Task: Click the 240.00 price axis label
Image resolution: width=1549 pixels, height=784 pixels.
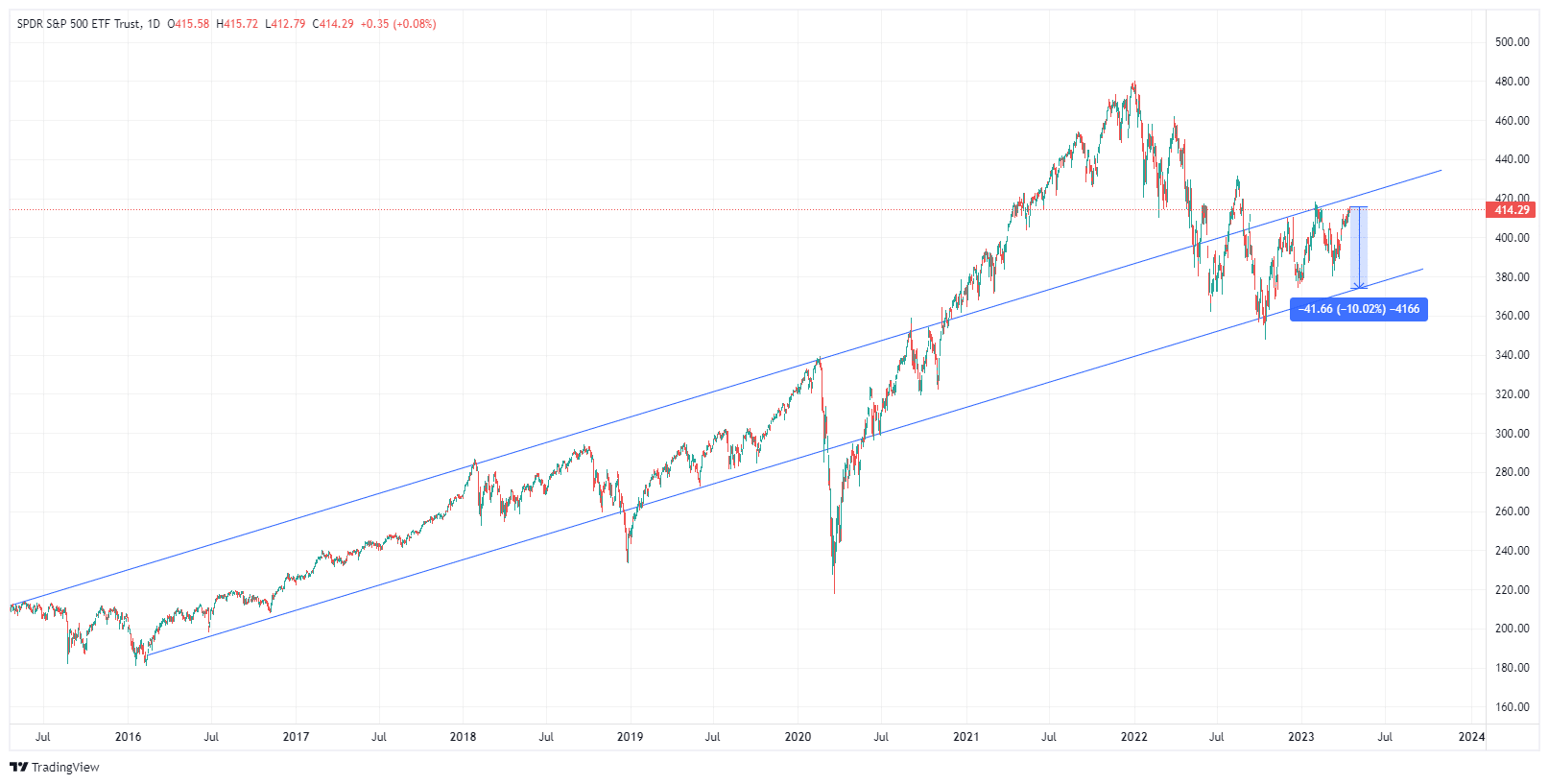Action: pos(1512,551)
